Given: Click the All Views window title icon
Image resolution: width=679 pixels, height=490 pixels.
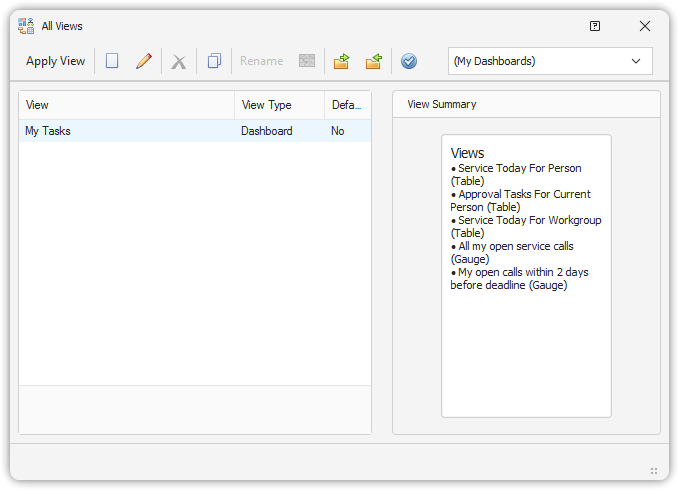Looking at the screenshot, I should point(26,26).
